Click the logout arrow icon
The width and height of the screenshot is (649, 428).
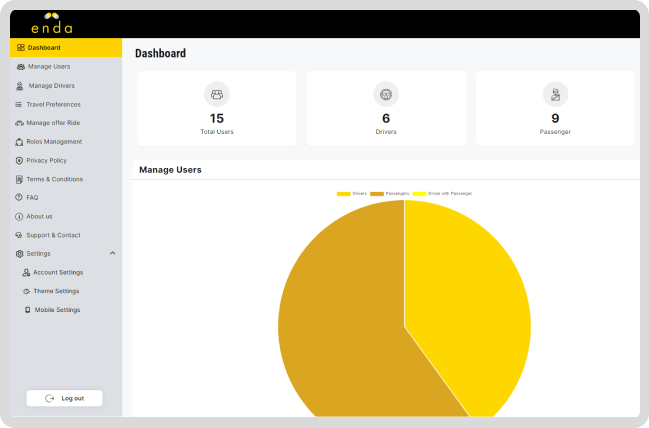pyautogui.click(x=50, y=398)
